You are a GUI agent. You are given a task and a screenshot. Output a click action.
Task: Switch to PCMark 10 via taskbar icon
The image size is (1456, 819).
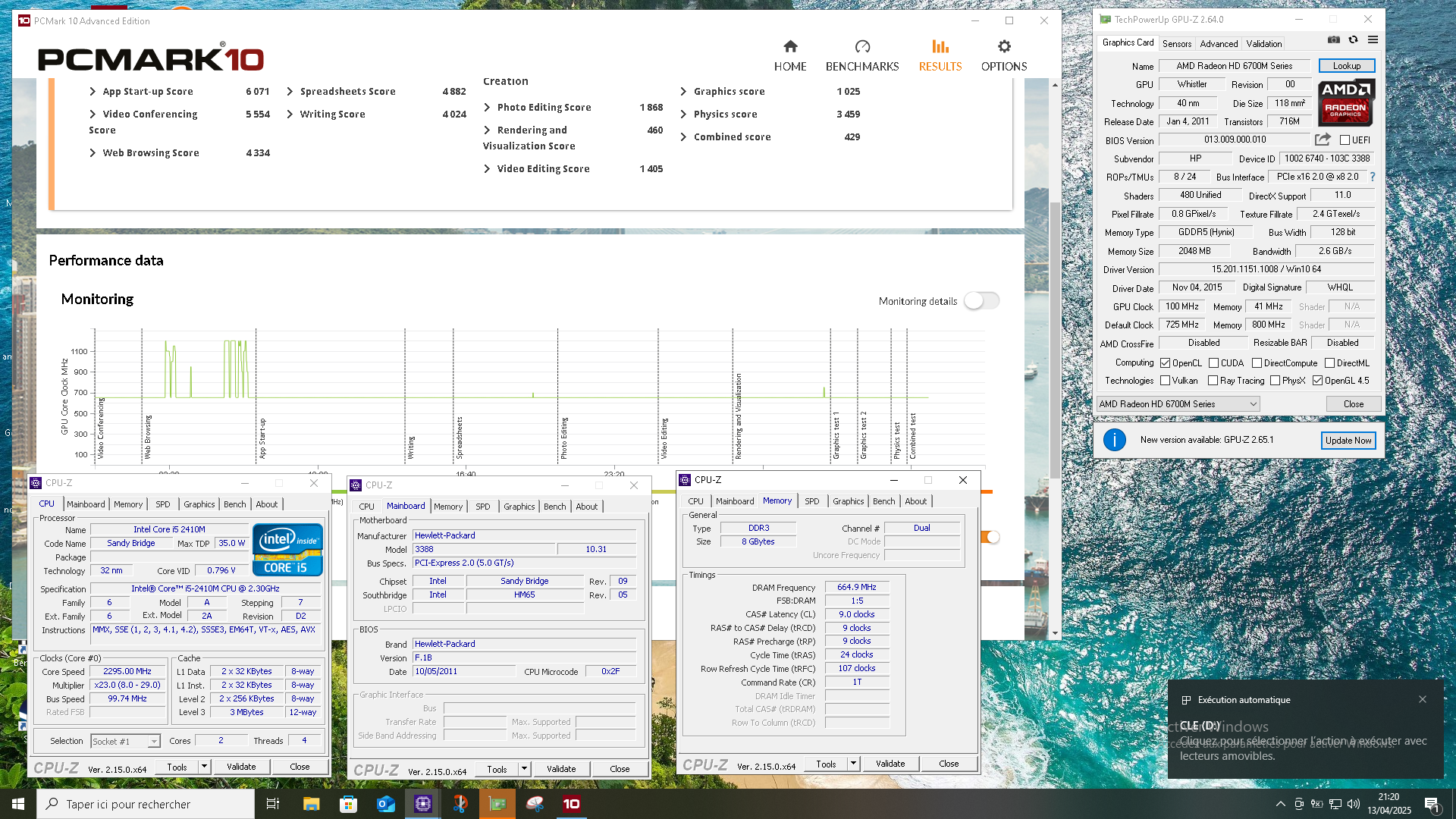tap(571, 804)
